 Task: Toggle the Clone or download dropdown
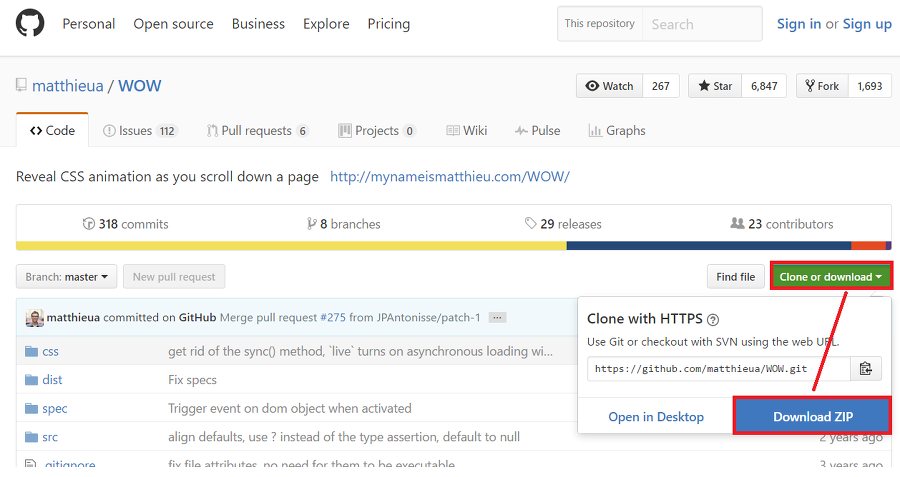click(x=831, y=277)
